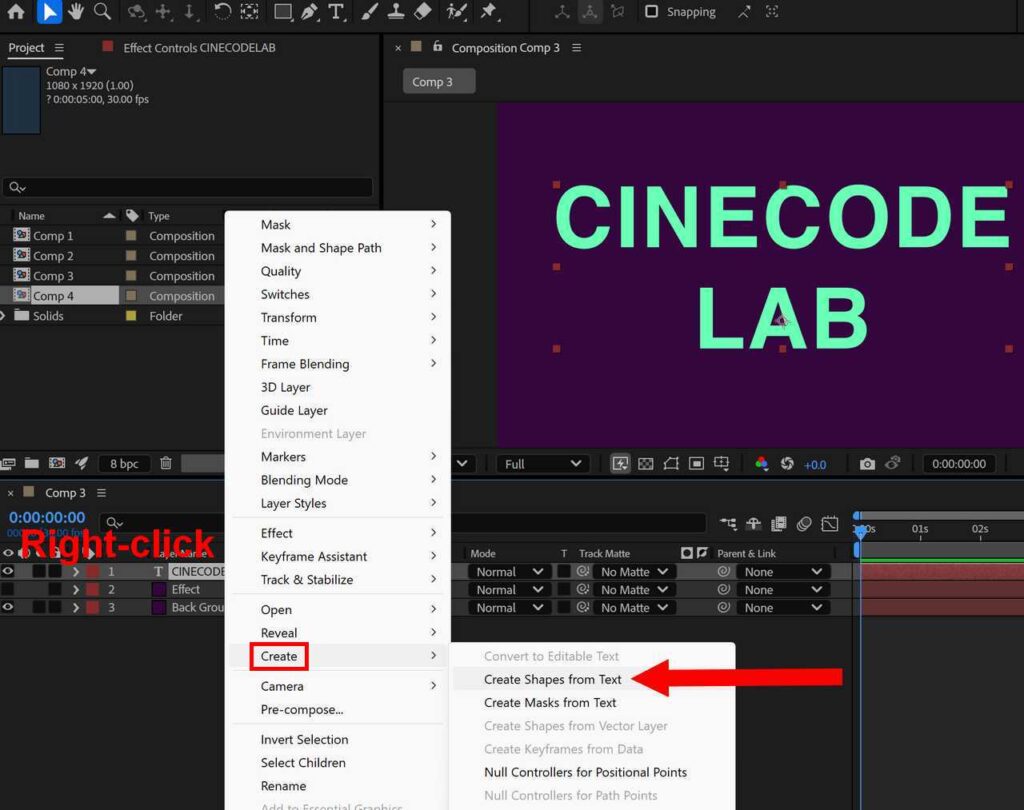
Task: Open grid and guide options
Action: tap(722, 464)
